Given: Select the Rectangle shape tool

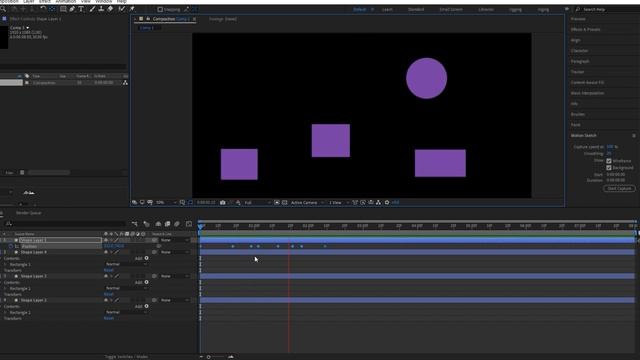Looking at the screenshot, I should pyautogui.click(x=63, y=9).
